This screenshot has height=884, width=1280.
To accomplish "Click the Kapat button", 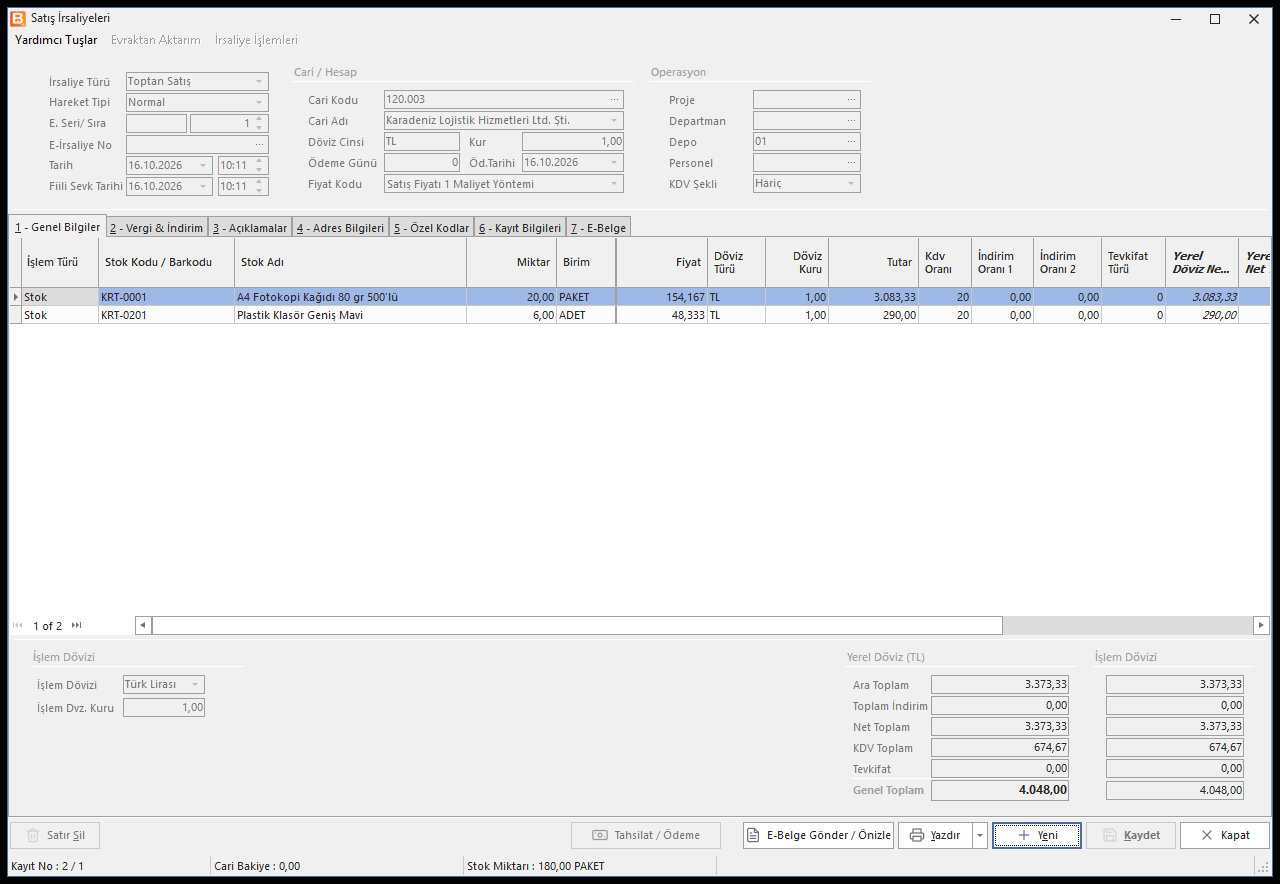I will [x=1225, y=835].
